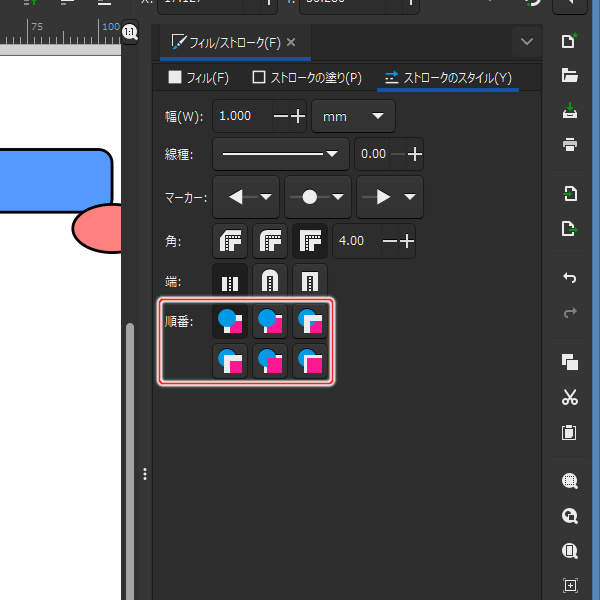Select the round join corner button
600x600 pixels.
(270, 241)
